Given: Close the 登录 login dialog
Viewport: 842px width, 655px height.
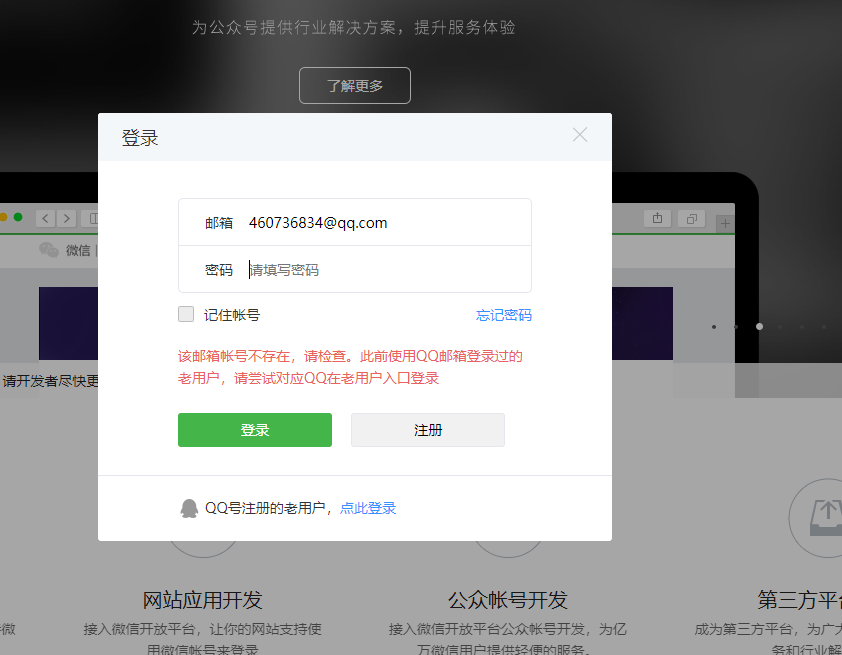Looking at the screenshot, I should (580, 135).
